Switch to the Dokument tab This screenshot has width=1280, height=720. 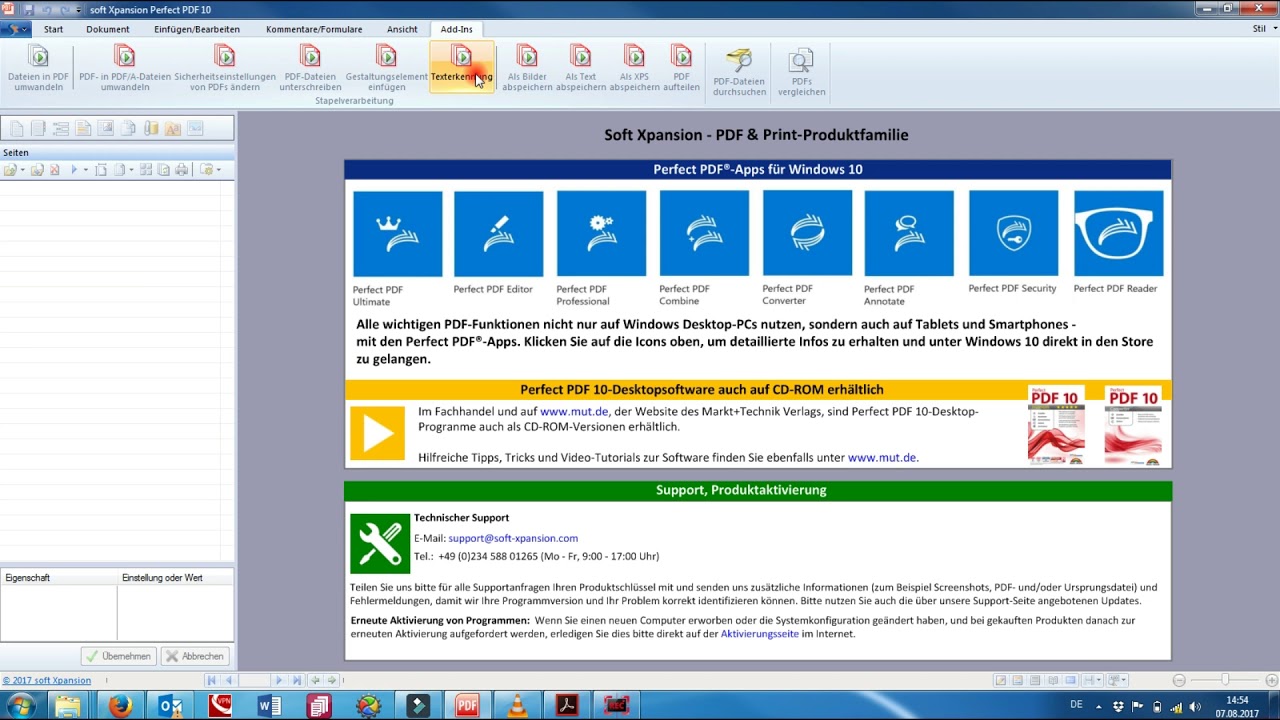pyautogui.click(x=108, y=29)
